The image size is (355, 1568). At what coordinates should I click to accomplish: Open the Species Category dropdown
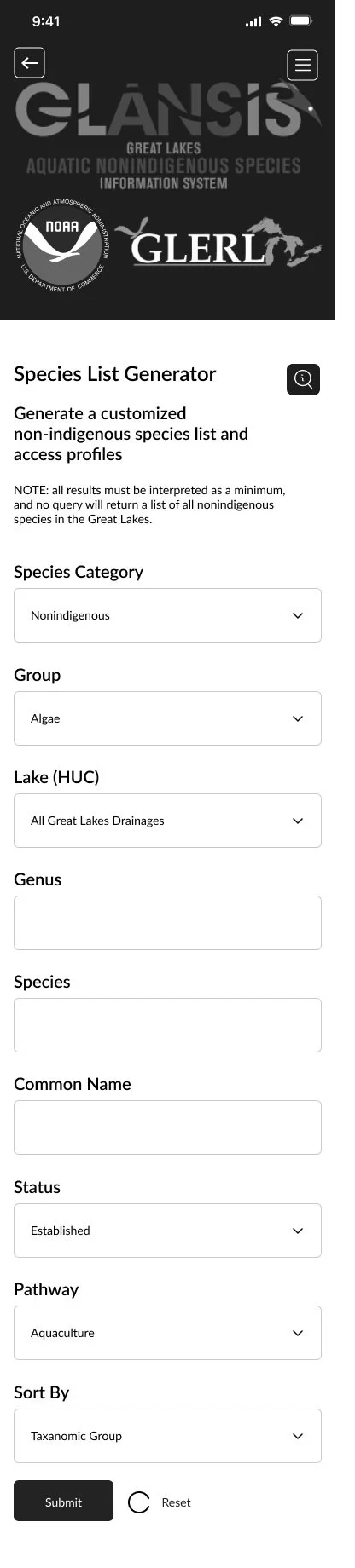[177, 651]
